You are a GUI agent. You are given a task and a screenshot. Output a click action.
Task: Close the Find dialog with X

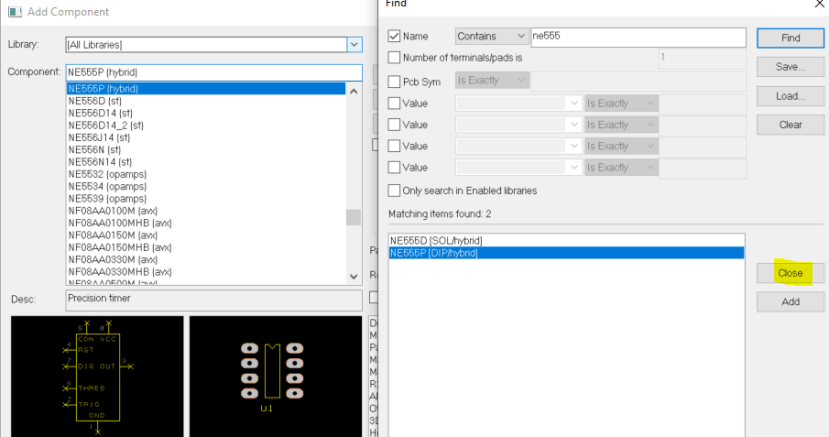[820, 4]
